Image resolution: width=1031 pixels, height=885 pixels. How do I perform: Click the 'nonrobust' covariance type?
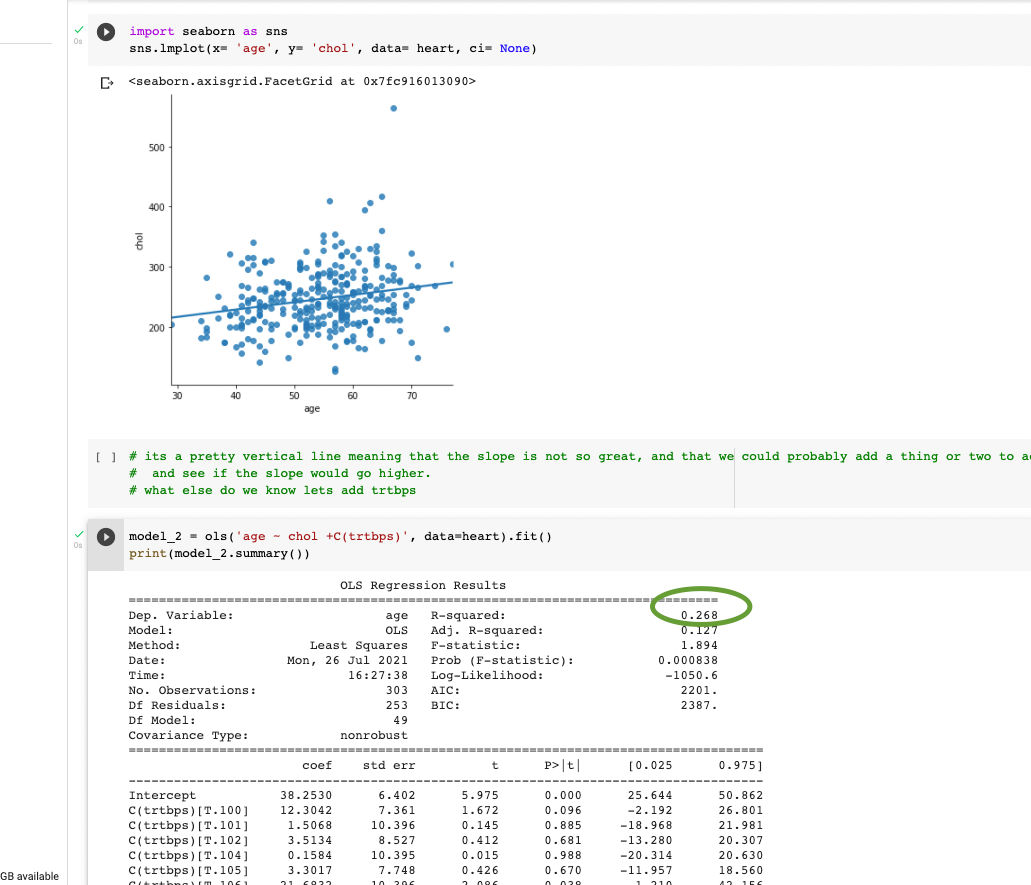(373, 736)
